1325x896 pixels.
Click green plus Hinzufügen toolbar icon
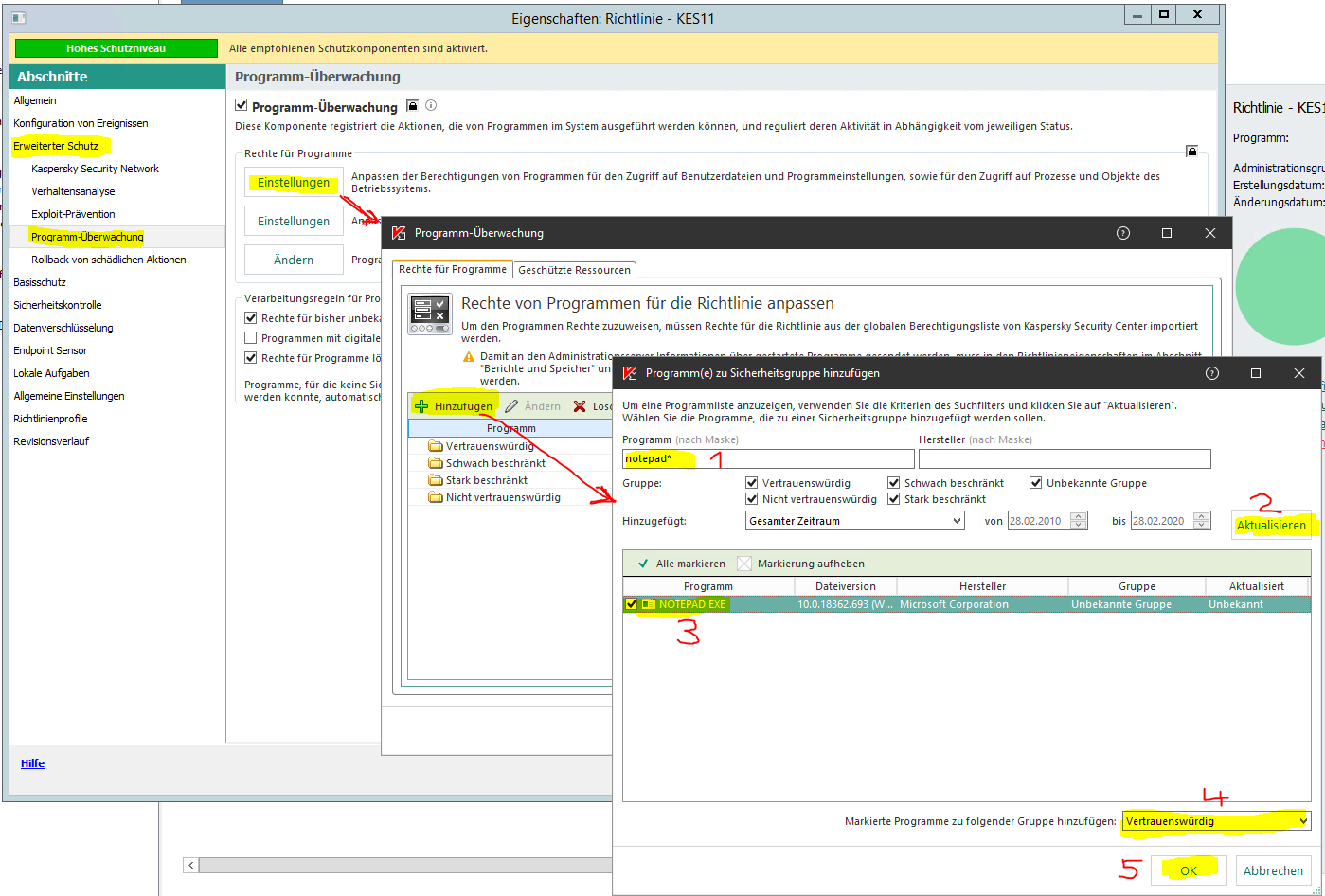coord(421,406)
